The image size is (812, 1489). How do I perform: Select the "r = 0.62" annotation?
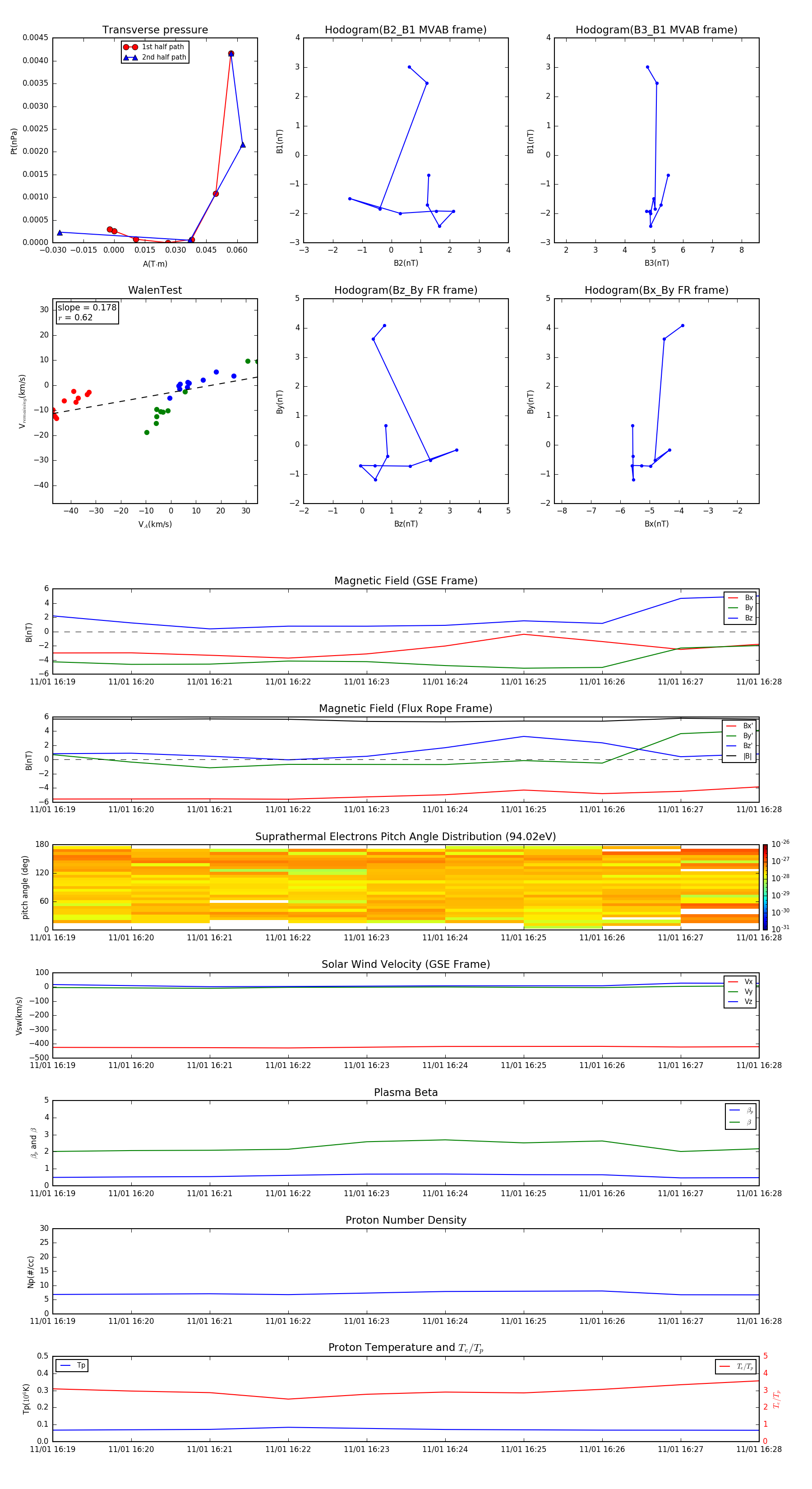tap(75, 317)
